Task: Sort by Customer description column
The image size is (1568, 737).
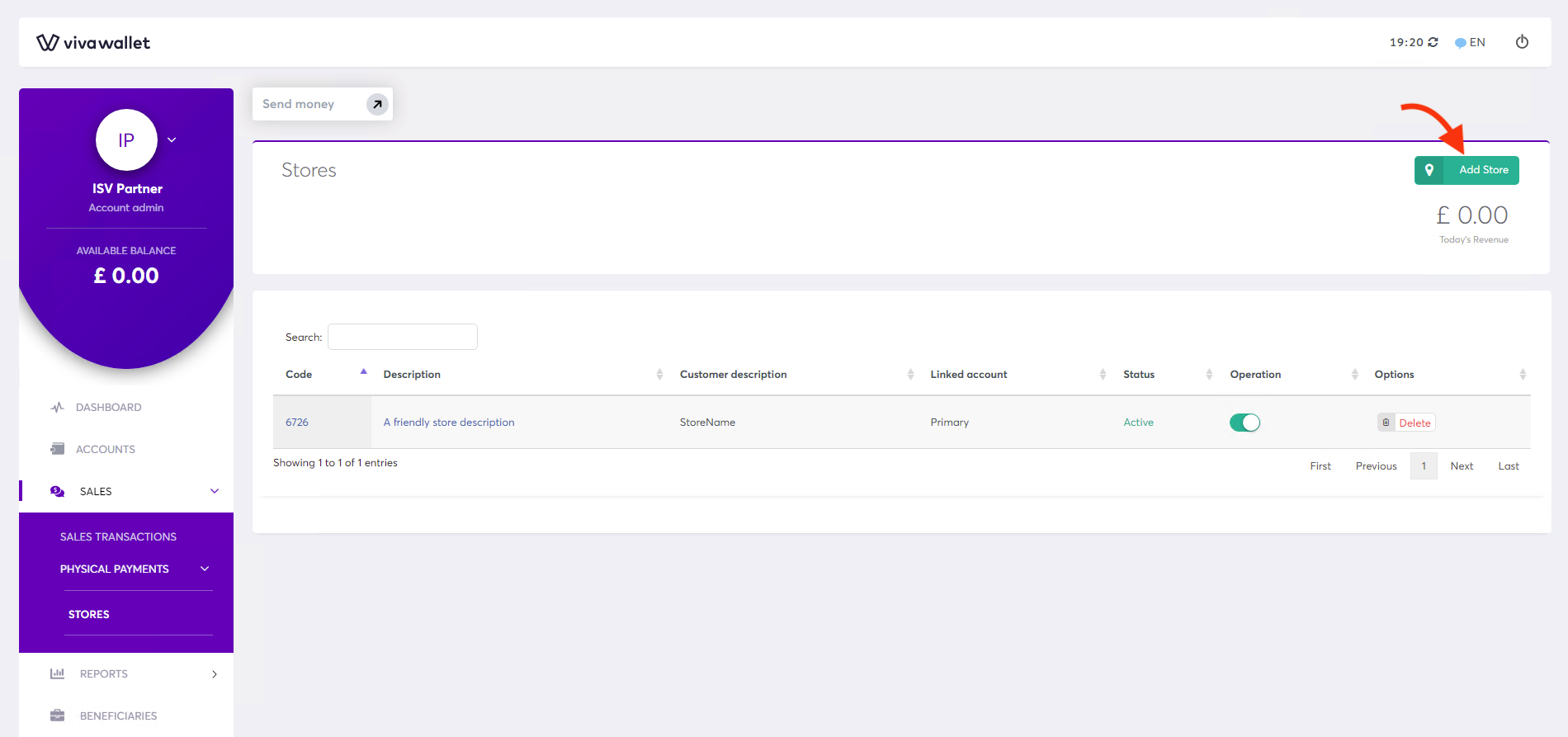Action: click(793, 375)
